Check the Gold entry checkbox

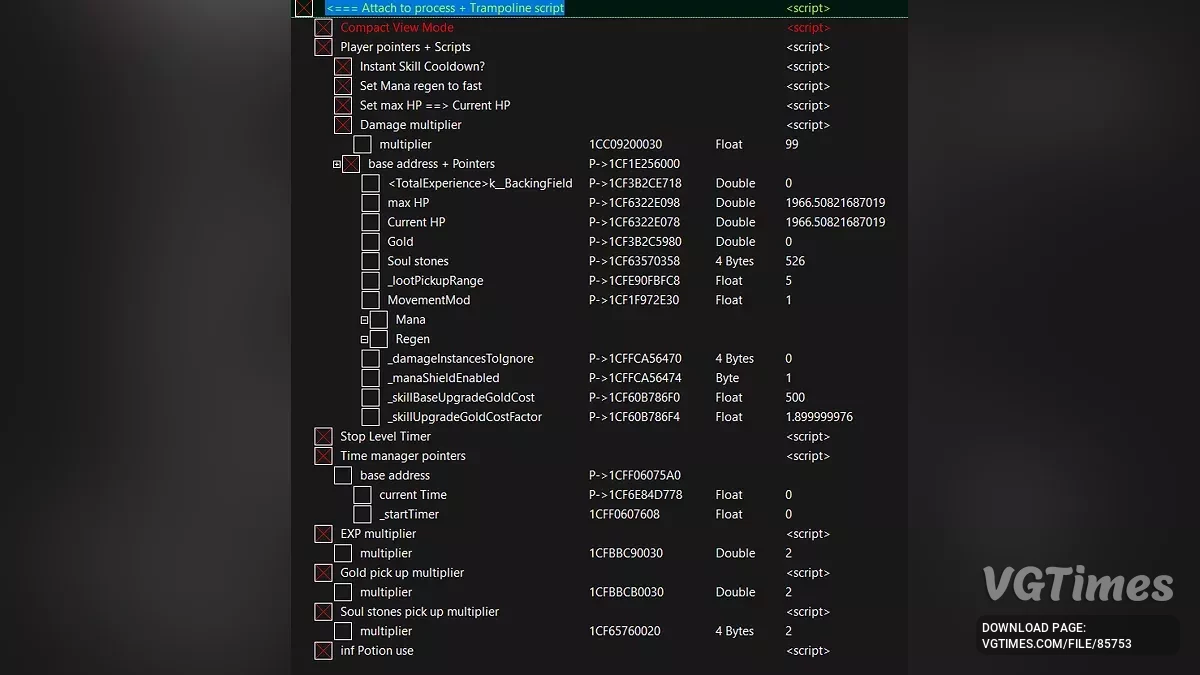point(370,242)
